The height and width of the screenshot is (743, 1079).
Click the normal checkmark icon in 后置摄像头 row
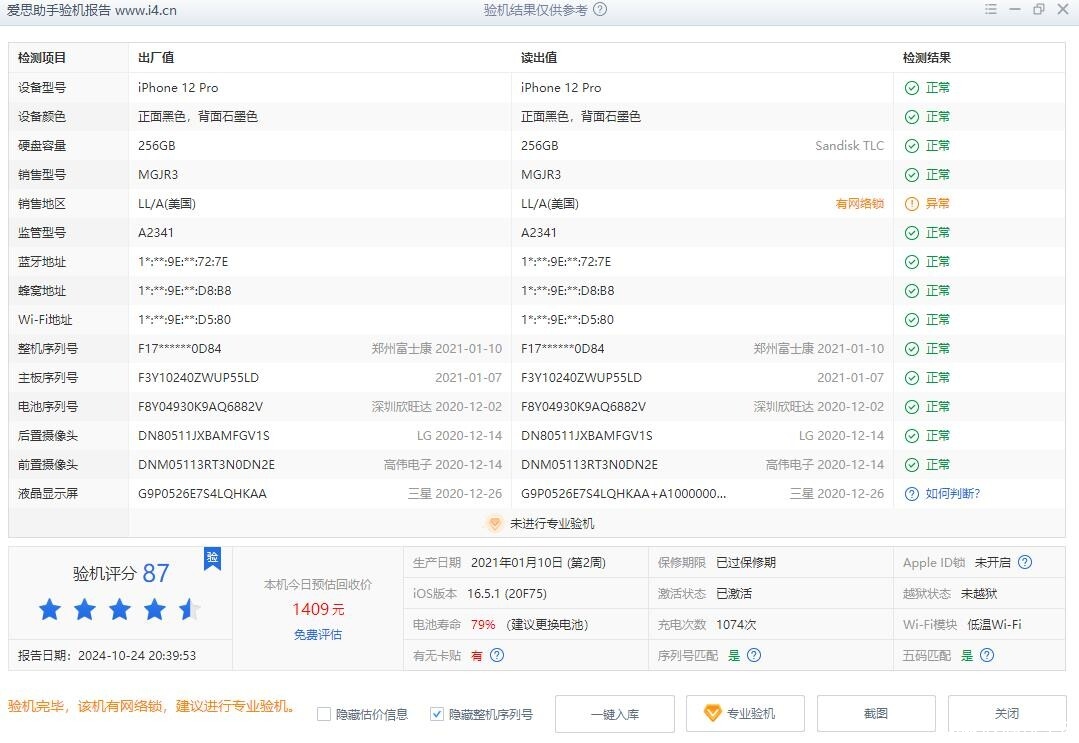[912, 436]
